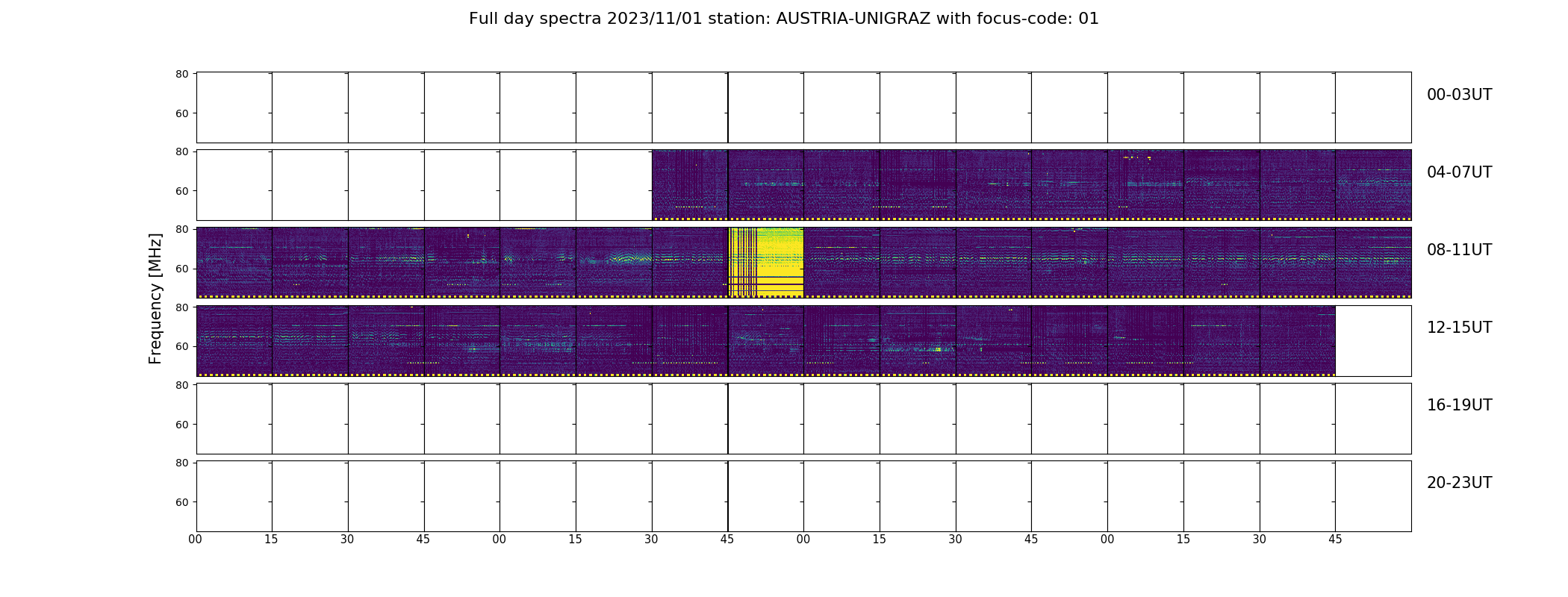Click the 80 tick label of the 08-11UT row
The width and height of the screenshot is (1568, 597).
181,229
